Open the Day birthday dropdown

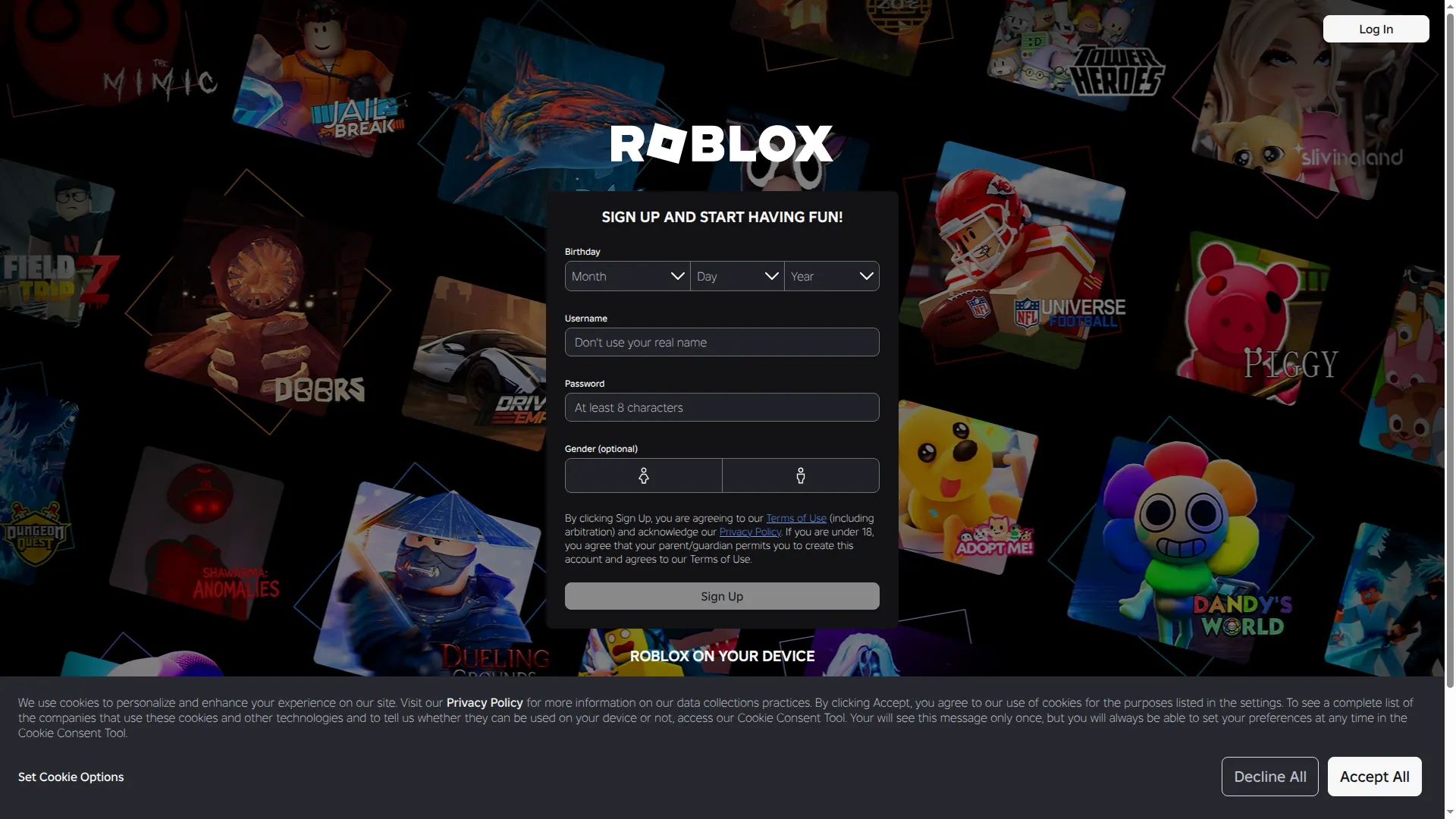click(737, 276)
